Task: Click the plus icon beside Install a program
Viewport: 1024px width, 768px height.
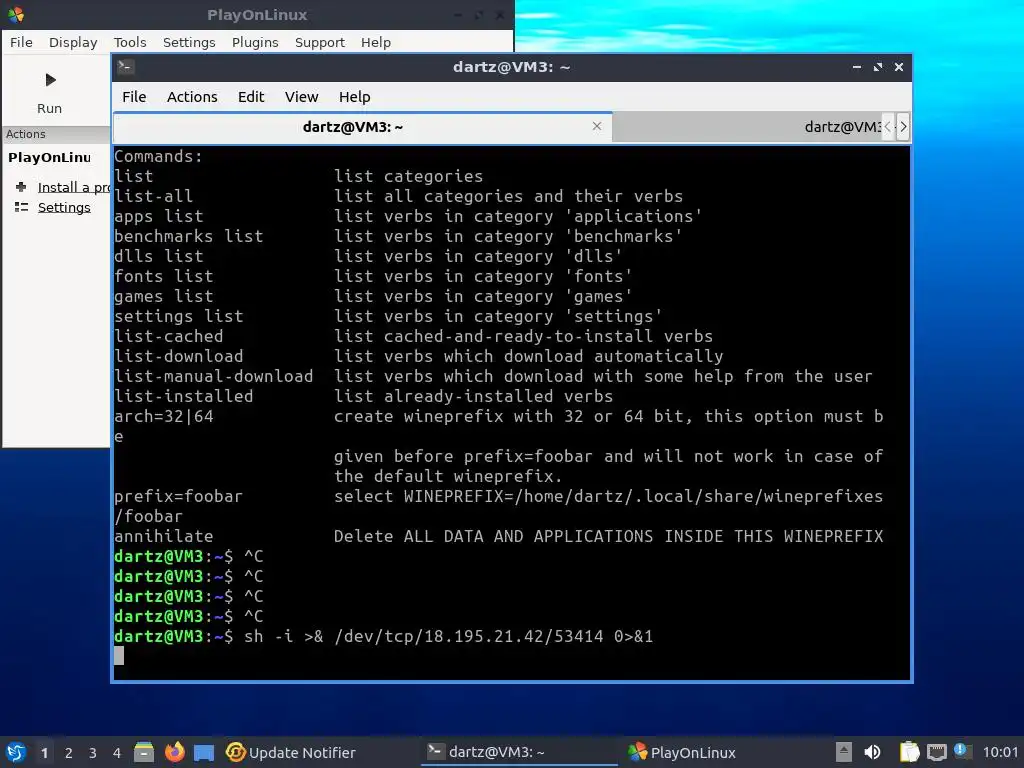Action: [x=21, y=187]
